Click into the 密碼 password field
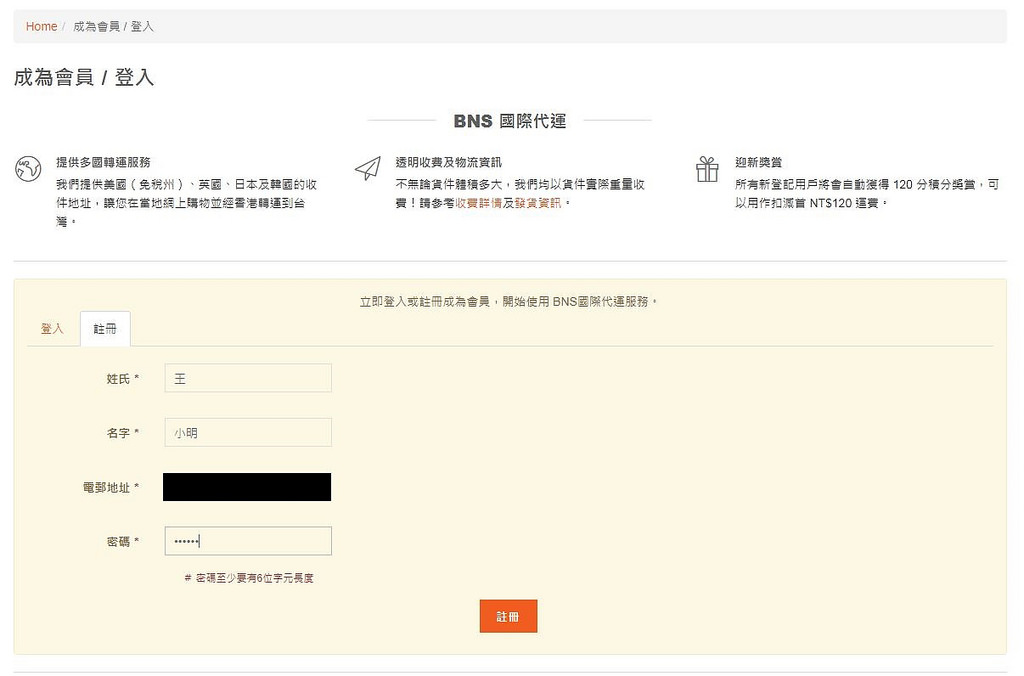The width and height of the screenshot is (1024, 676). pos(247,541)
